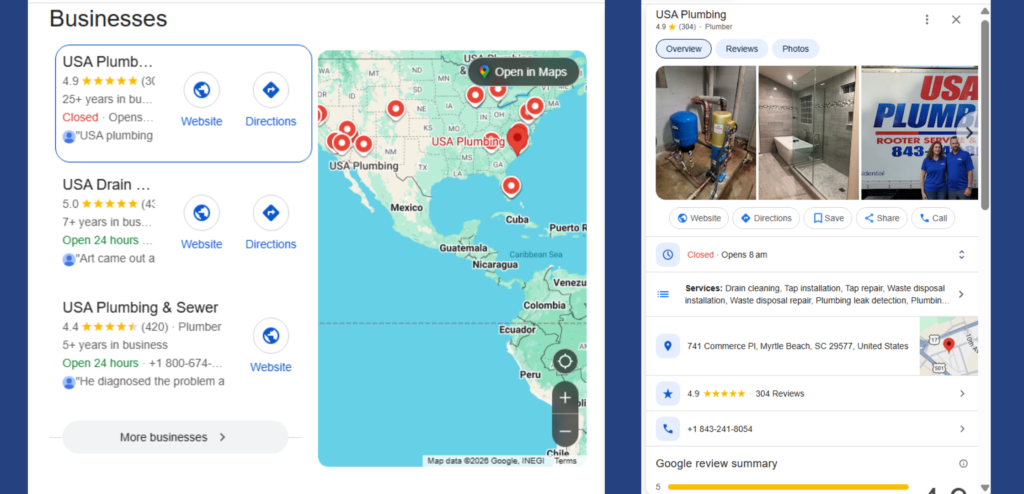Screen dimensions: 1024x494
Task: Switch to the Reviews tab
Action: coord(741,49)
